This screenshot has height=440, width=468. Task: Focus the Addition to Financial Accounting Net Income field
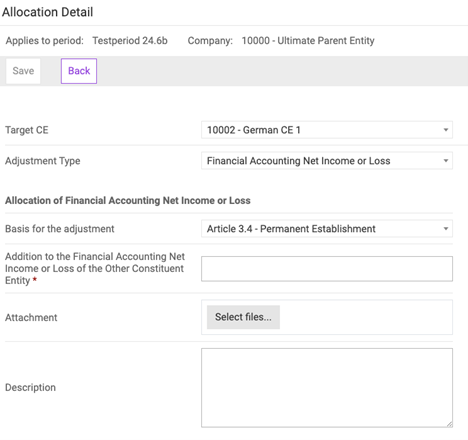[327, 269]
